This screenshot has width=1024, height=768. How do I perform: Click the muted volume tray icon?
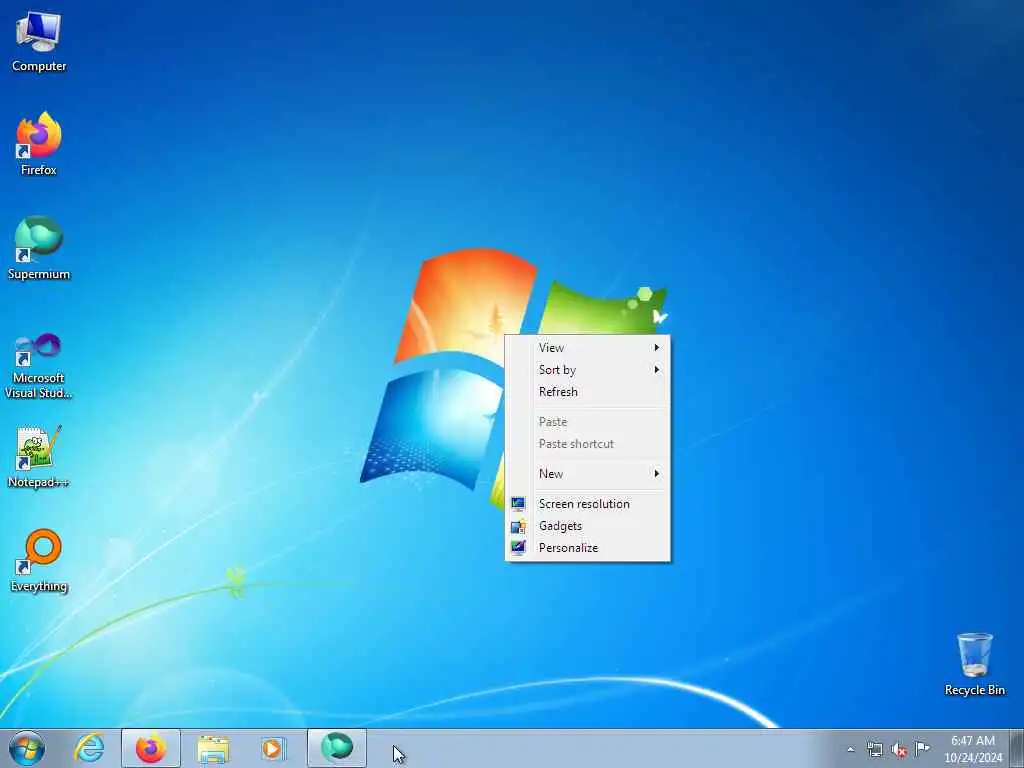point(899,749)
